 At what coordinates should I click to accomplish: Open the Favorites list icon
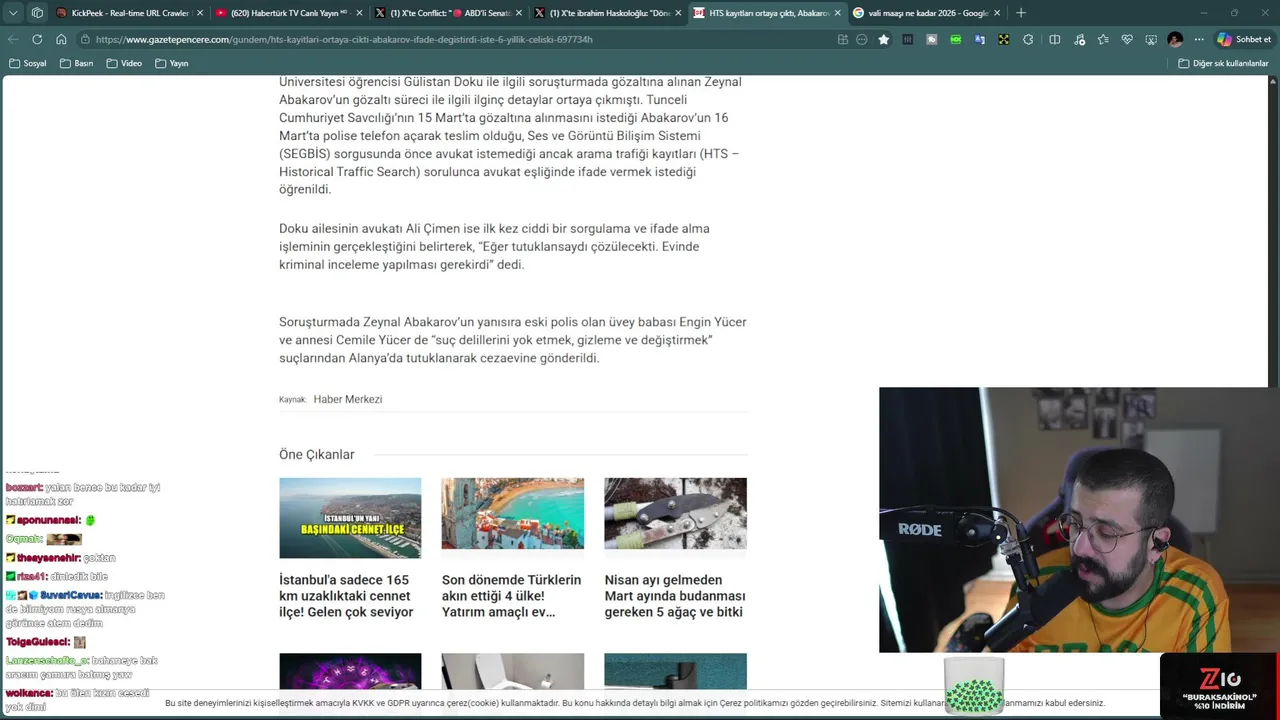tap(1103, 39)
